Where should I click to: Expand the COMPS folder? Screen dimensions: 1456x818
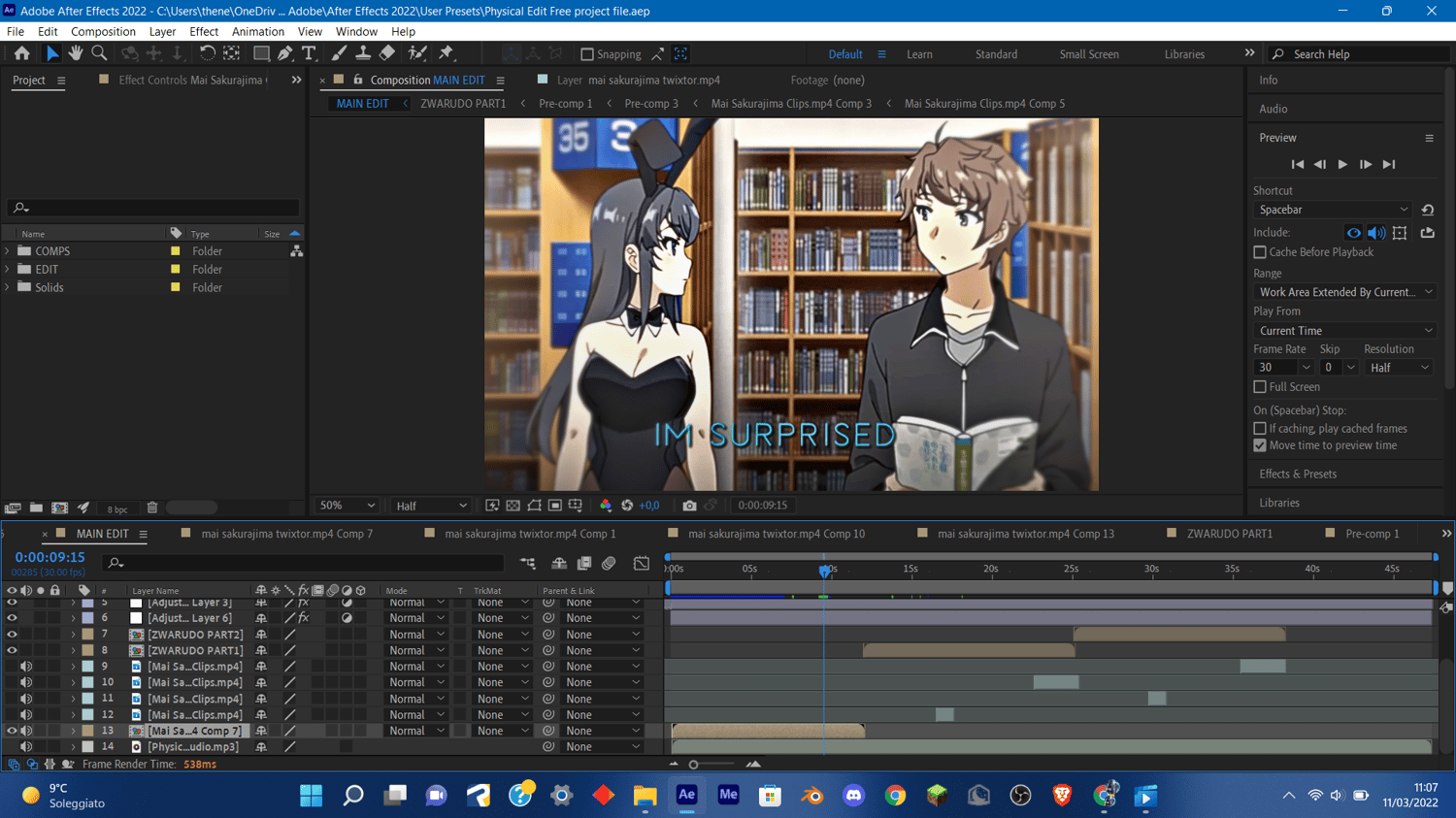click(8, 251)
